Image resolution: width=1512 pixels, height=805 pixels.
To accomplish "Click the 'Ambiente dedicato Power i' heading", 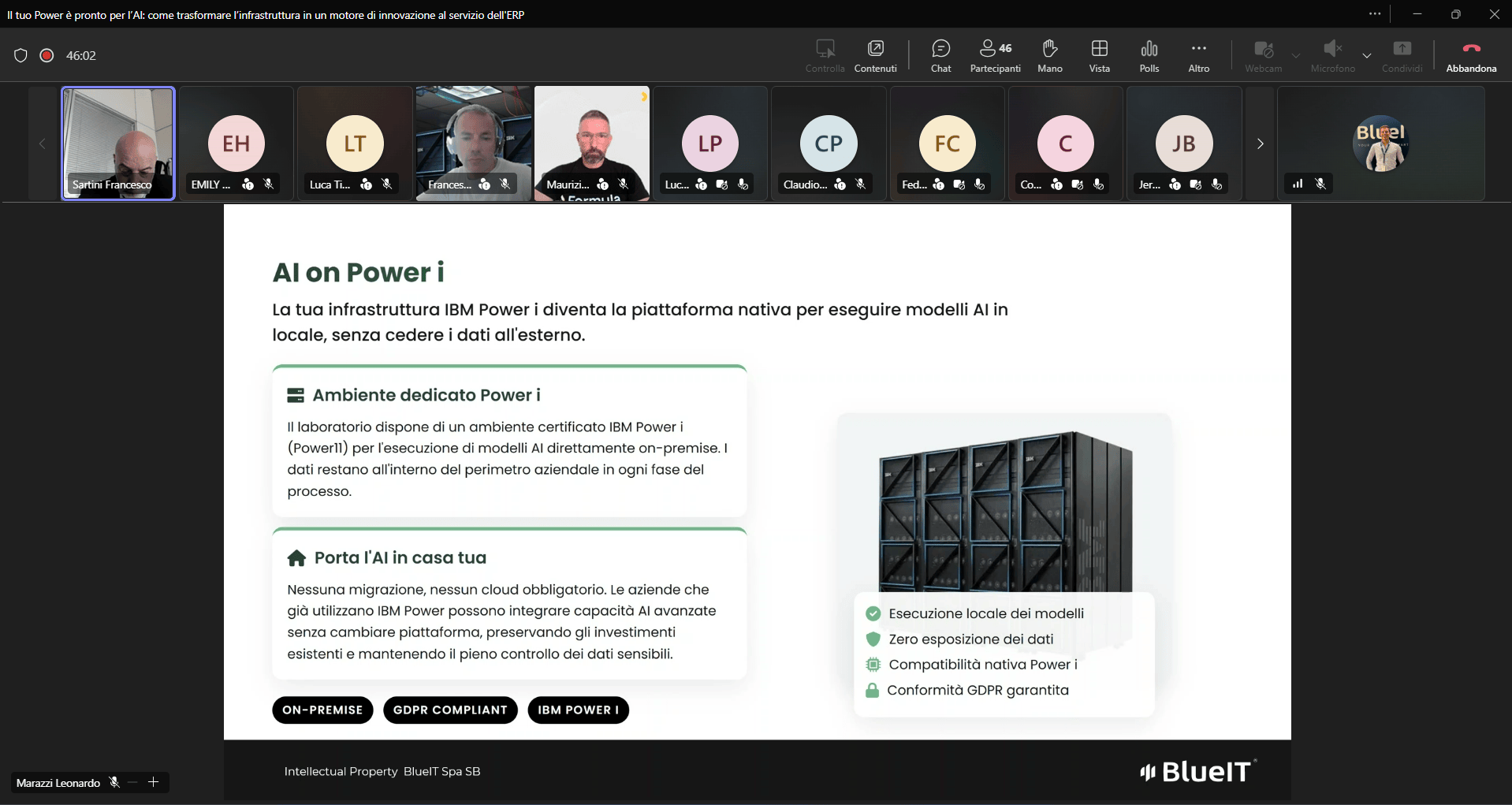I will tap(426, 395).
